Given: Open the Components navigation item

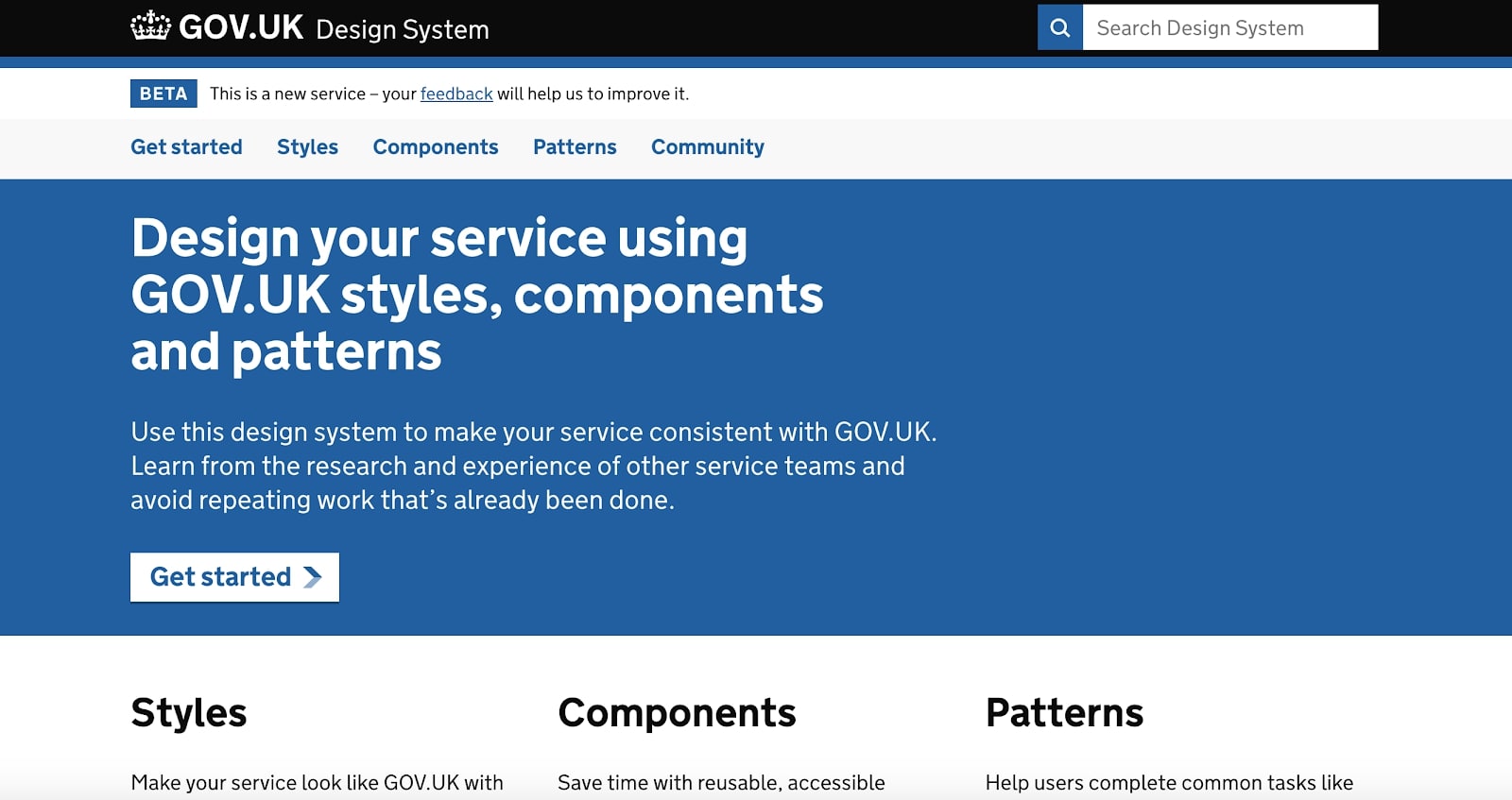Looking at the screenshot, I should 436,147.
